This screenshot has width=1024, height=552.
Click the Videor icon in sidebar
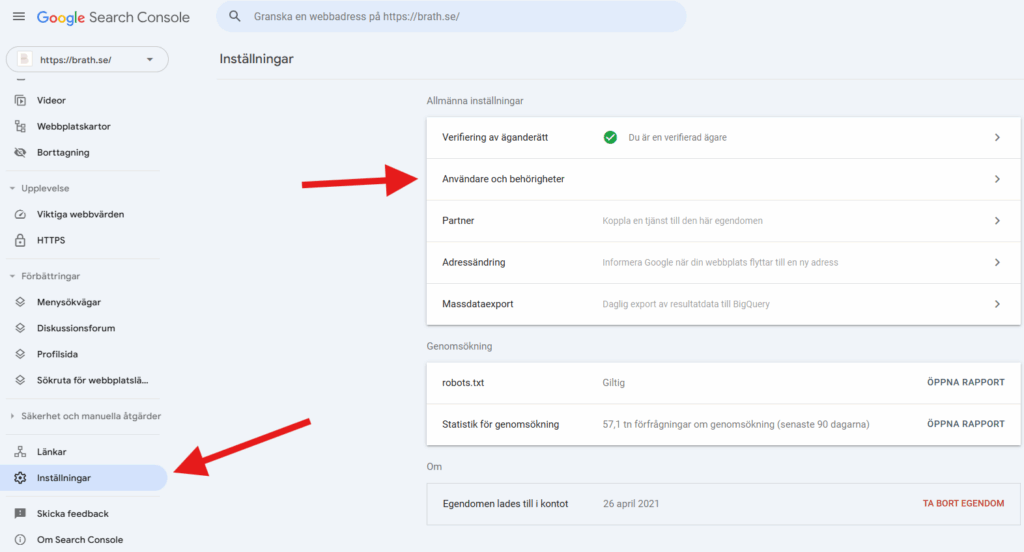click(19, 101)
